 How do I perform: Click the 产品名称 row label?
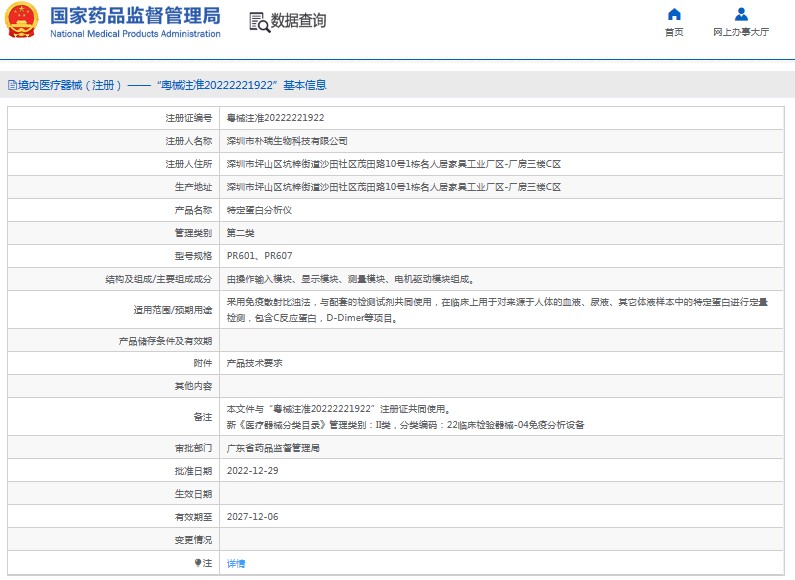pyautogui.click(x=193, y=210)
